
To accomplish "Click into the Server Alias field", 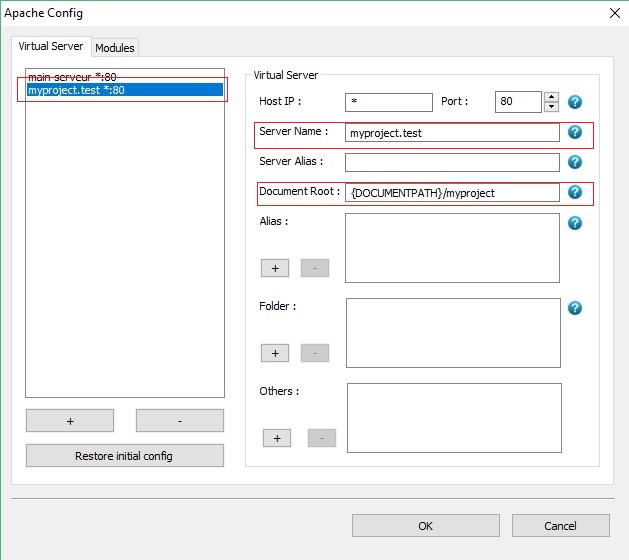I will (x=452, y=162).
